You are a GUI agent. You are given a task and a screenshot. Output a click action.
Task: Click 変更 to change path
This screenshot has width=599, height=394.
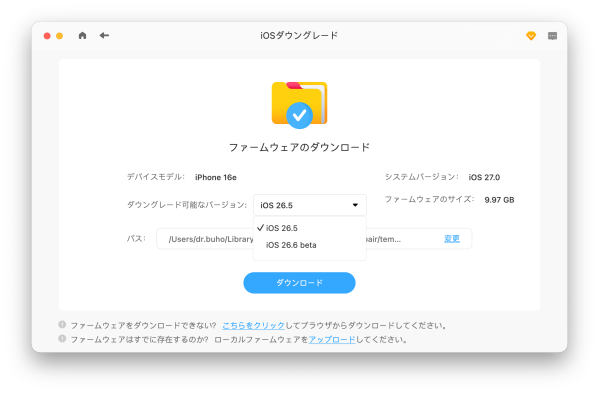452,239
